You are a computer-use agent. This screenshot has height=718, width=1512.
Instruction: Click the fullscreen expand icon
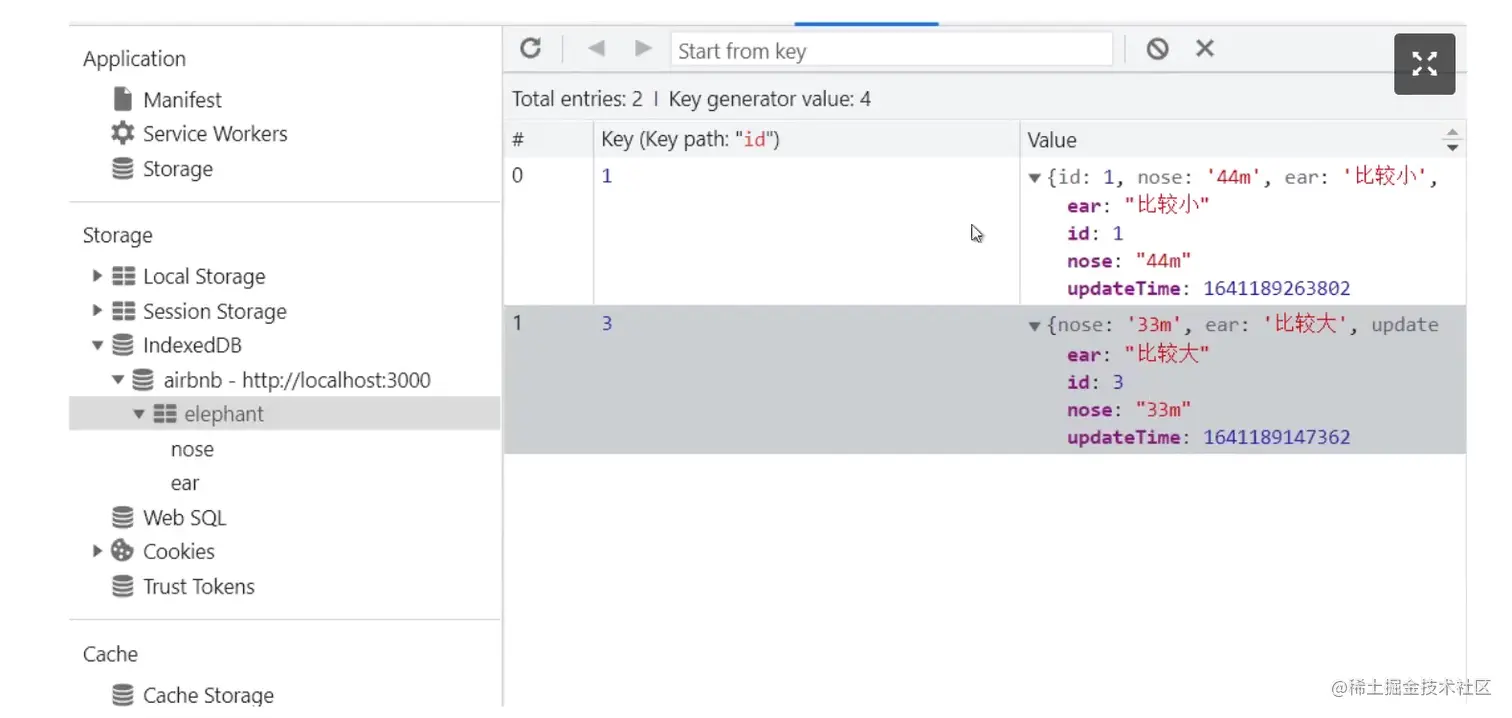click(1424, 64)
